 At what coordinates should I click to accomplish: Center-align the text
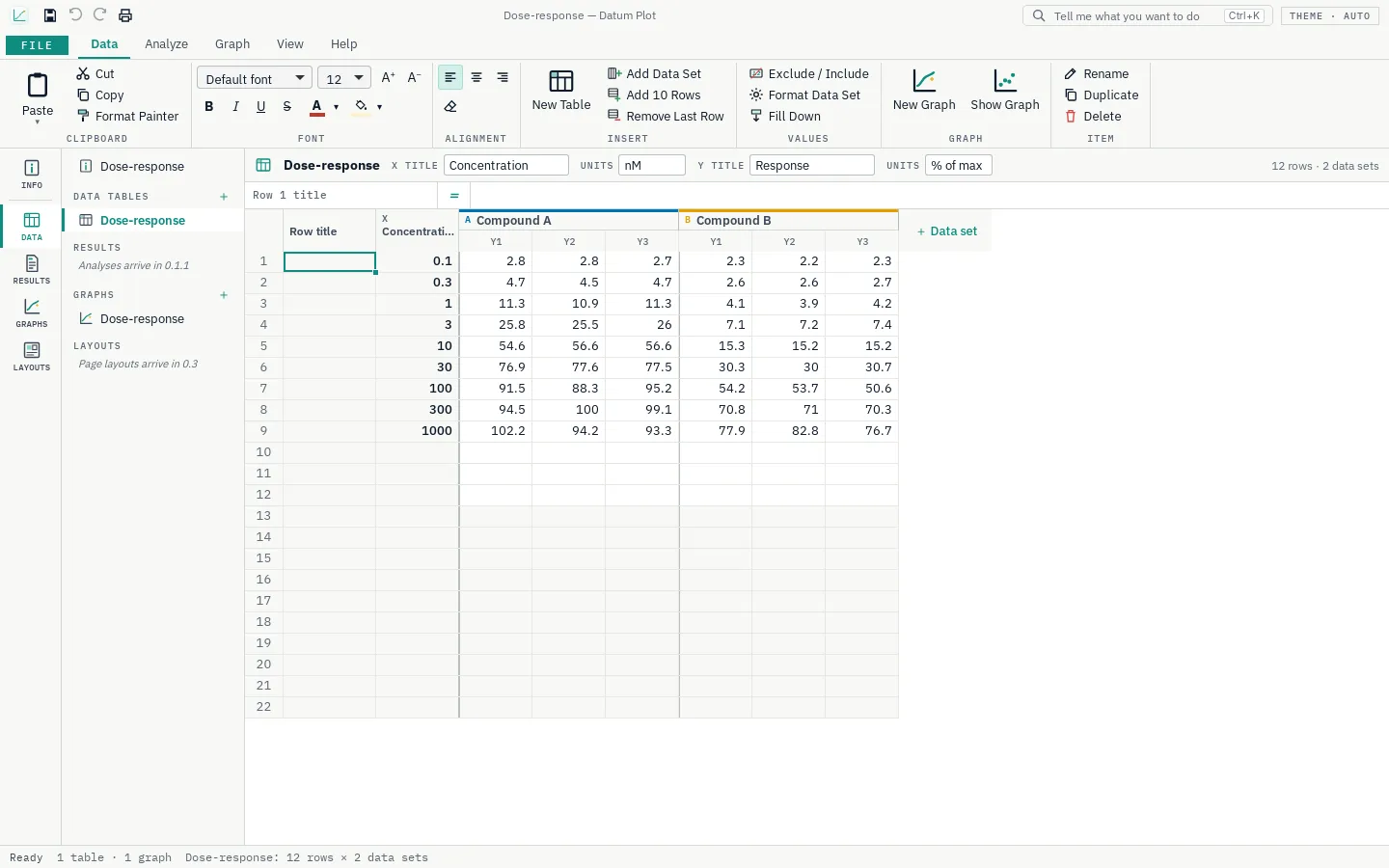point(477,77)
